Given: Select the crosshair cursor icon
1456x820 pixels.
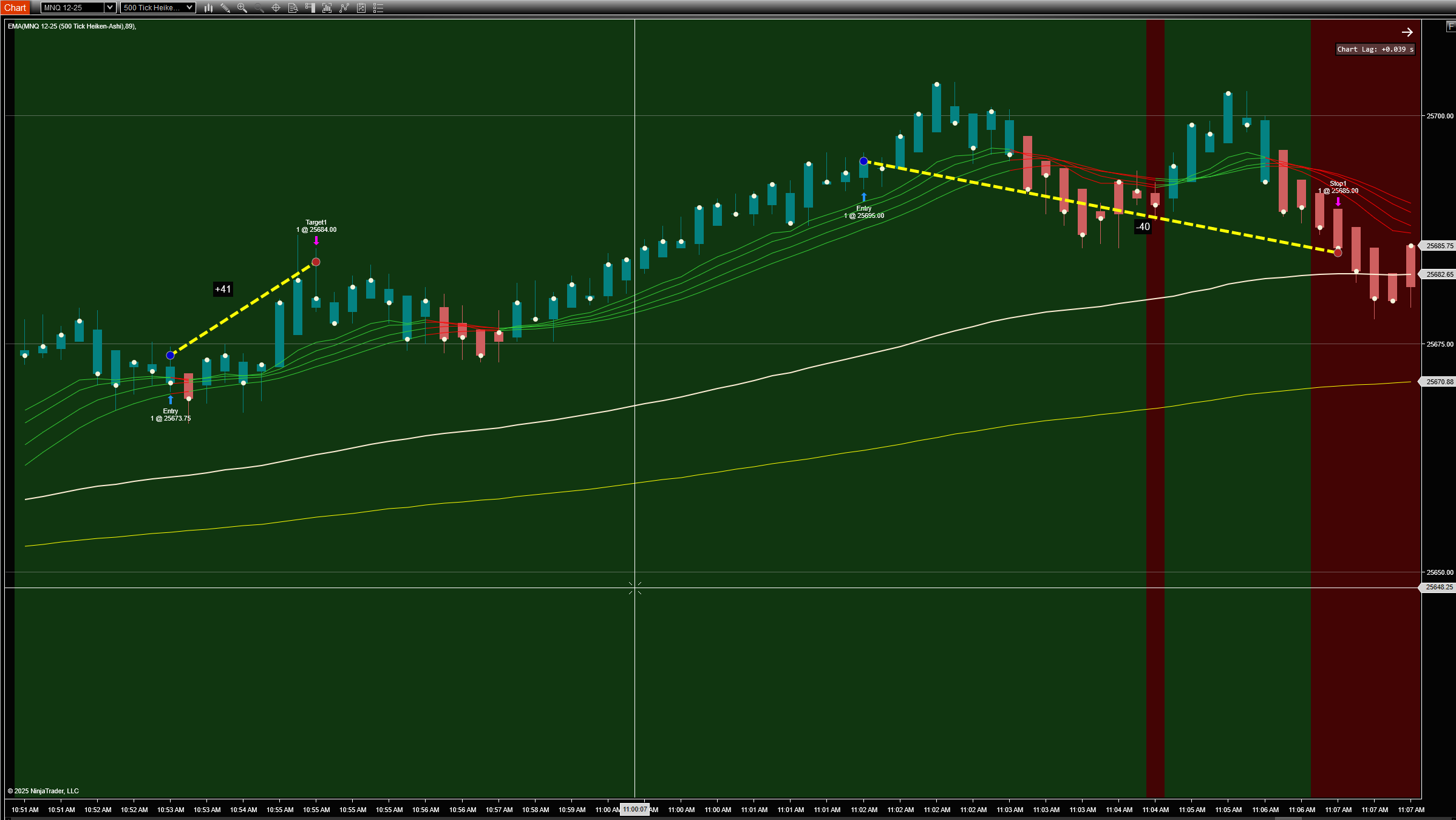Looking at the screenshot, I should 276,8.
